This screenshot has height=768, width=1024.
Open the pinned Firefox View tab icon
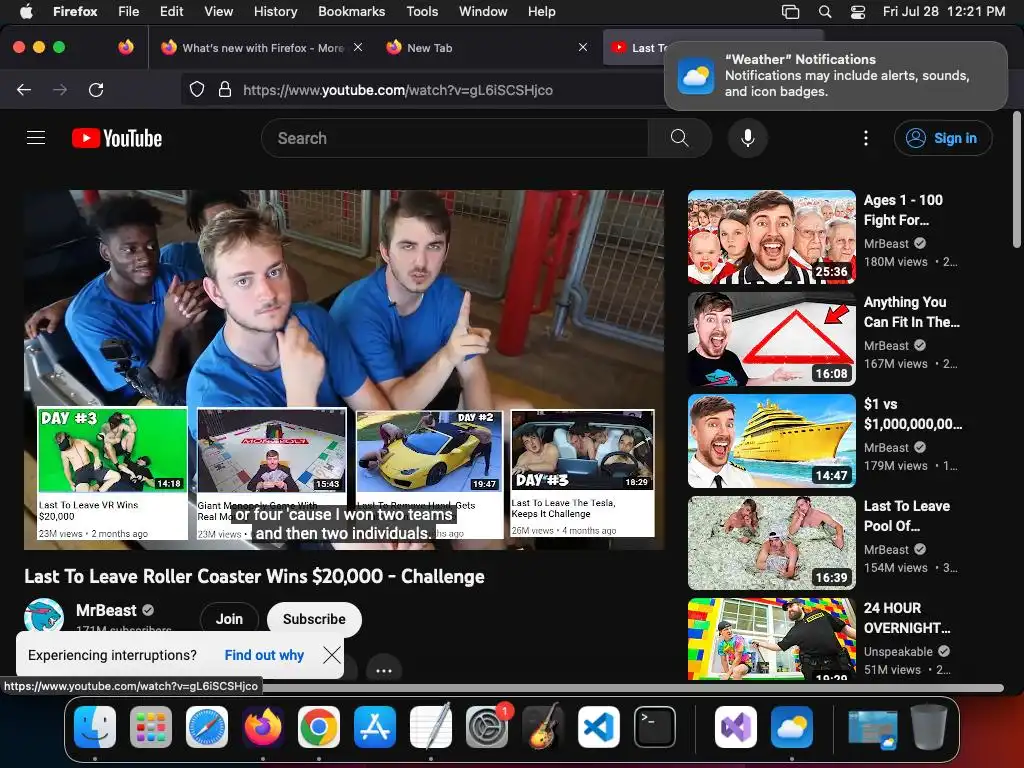[126, 47]
